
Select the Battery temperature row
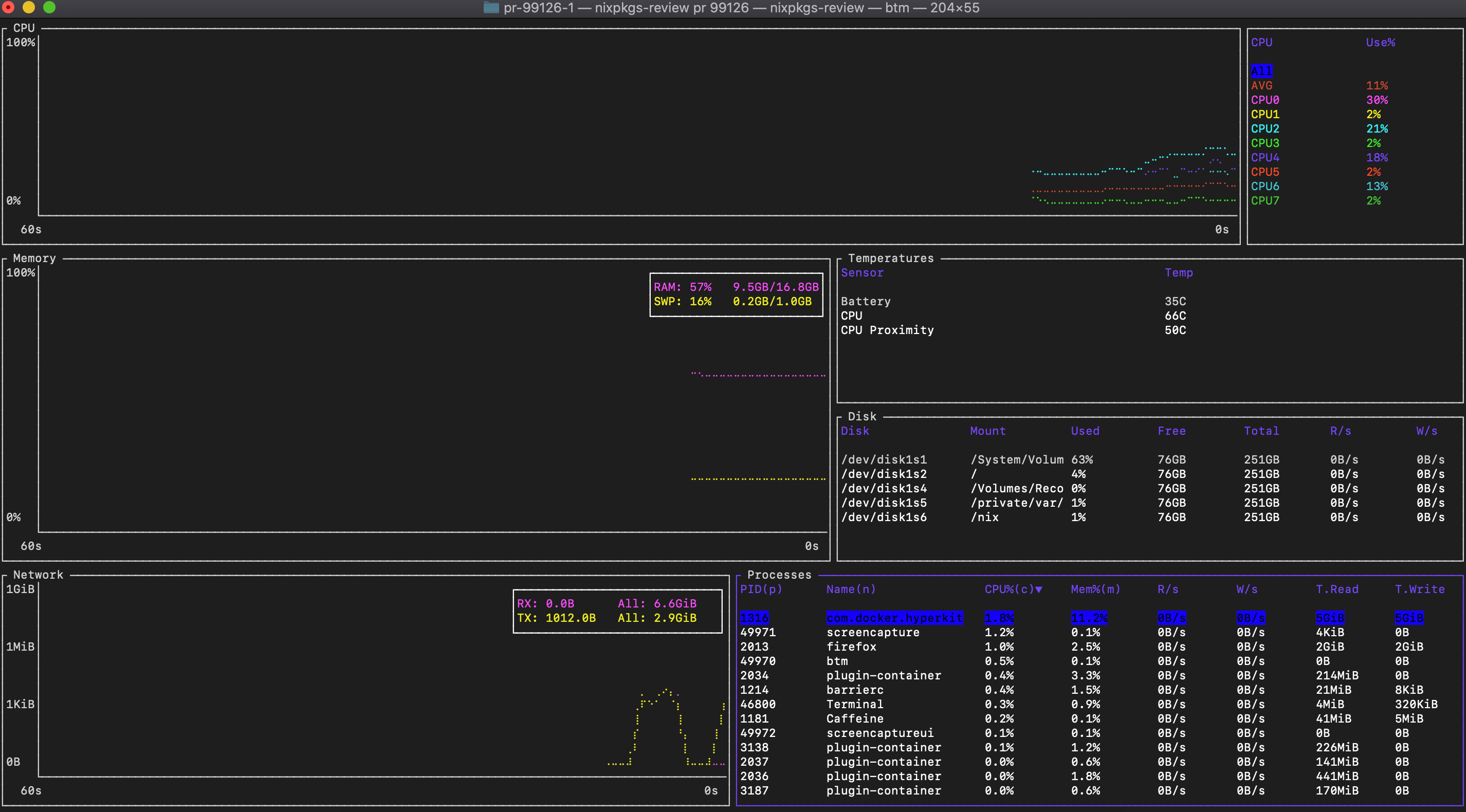pos(865,302)
